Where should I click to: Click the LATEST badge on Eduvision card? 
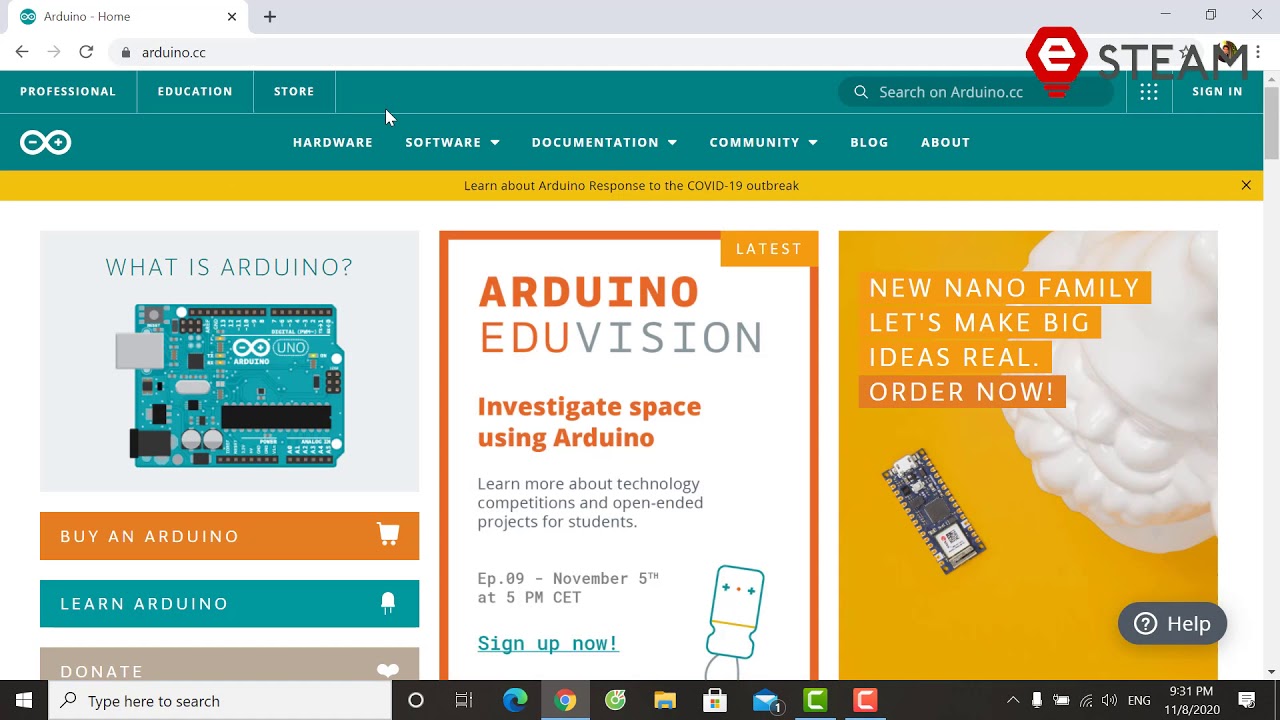pyautogui.click(x=769, y=249)
